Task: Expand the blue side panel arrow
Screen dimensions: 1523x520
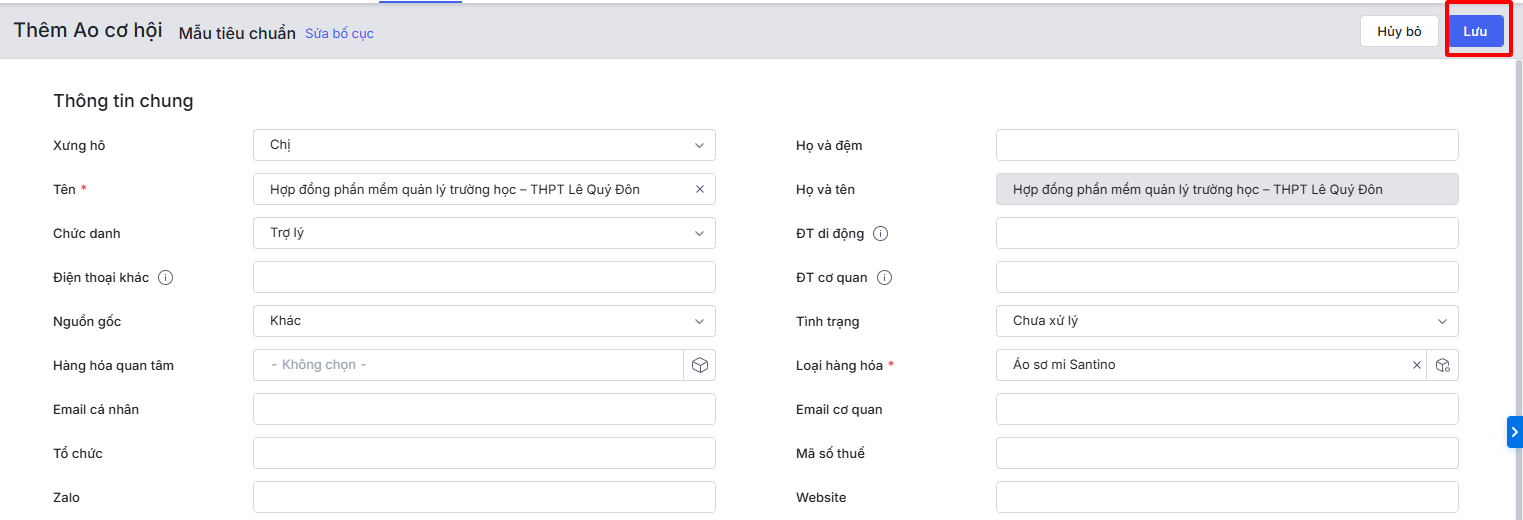Action: tap(1514, 431)
